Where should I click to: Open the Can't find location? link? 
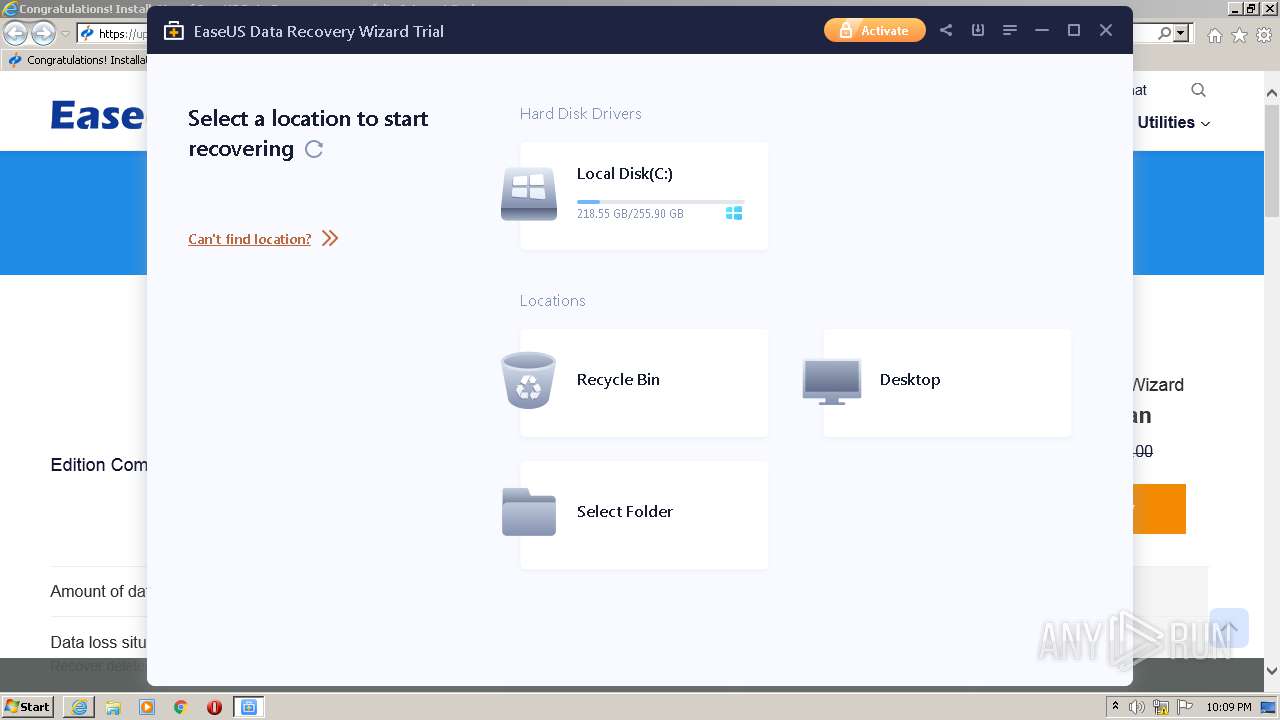pos(249,239)
